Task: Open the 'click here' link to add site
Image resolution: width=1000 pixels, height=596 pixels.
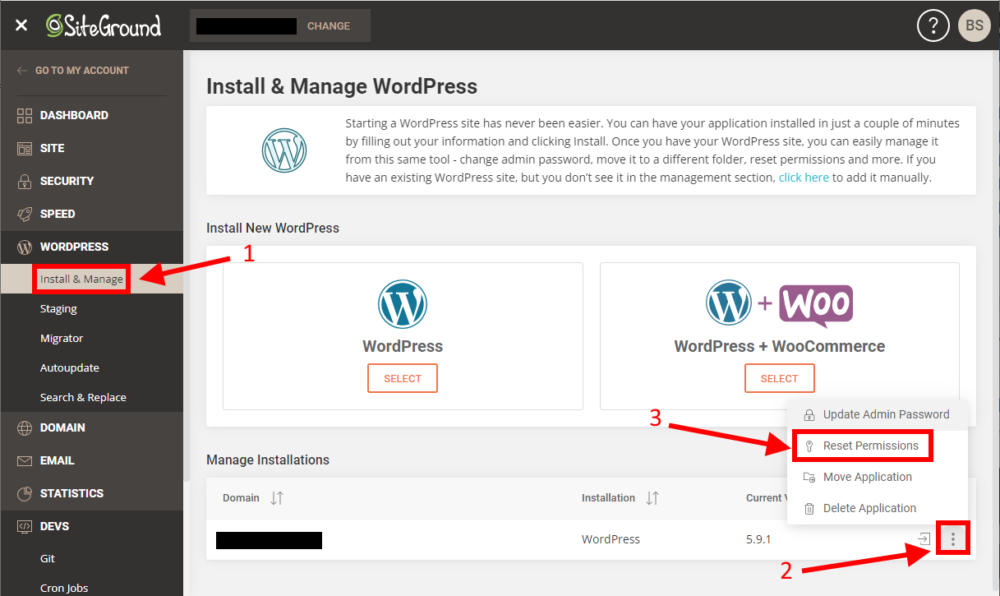Action: [803, 177]
